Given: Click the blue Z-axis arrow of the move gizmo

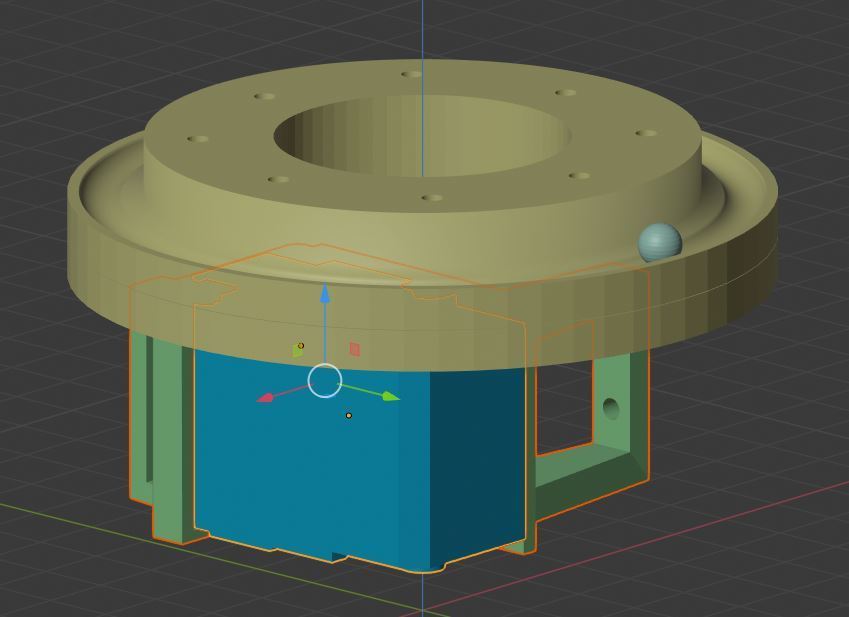Looking at the screenshot, I should point(325,292).
